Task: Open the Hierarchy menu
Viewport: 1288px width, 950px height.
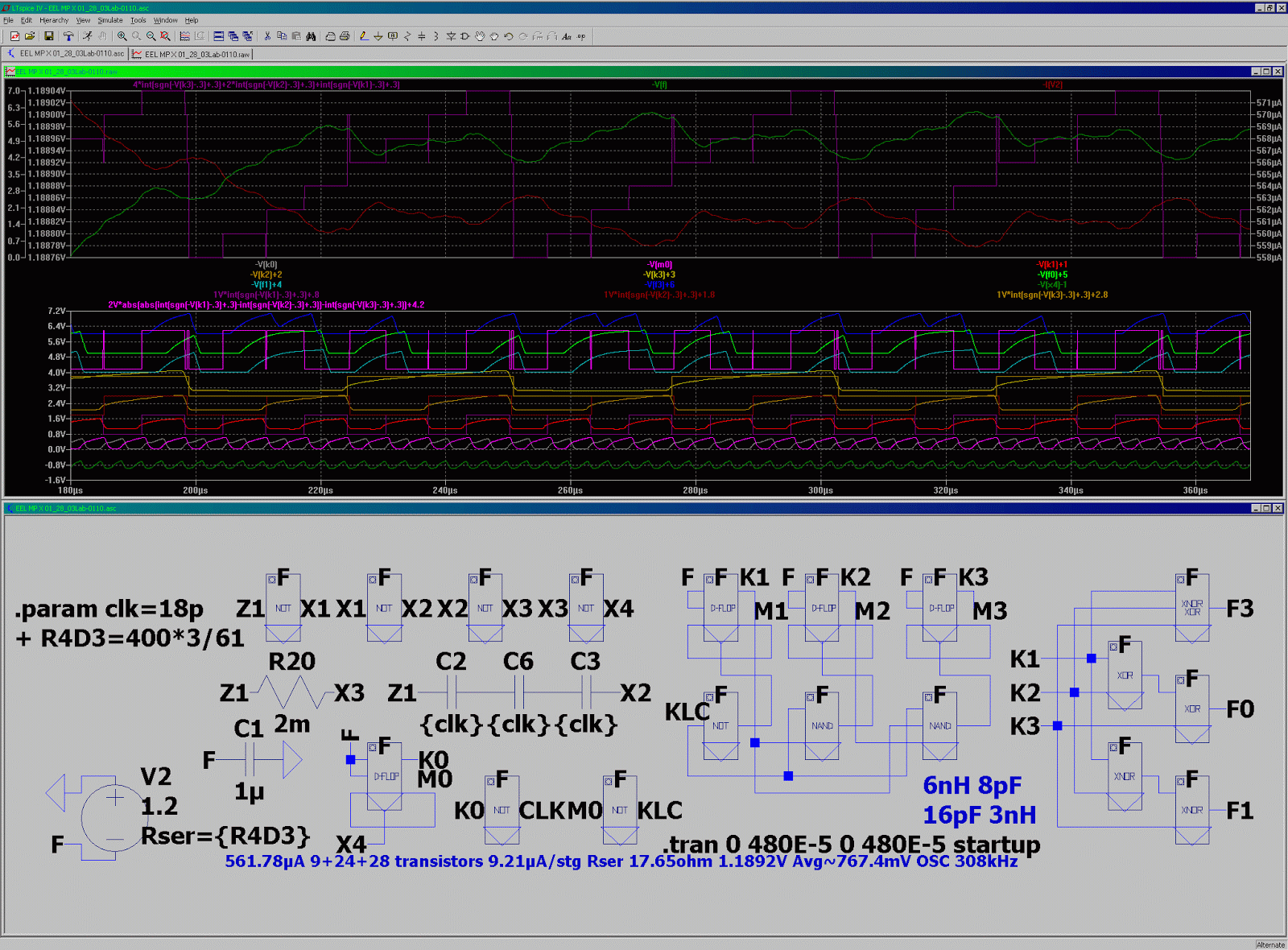Action: click(x=54, y=20)
